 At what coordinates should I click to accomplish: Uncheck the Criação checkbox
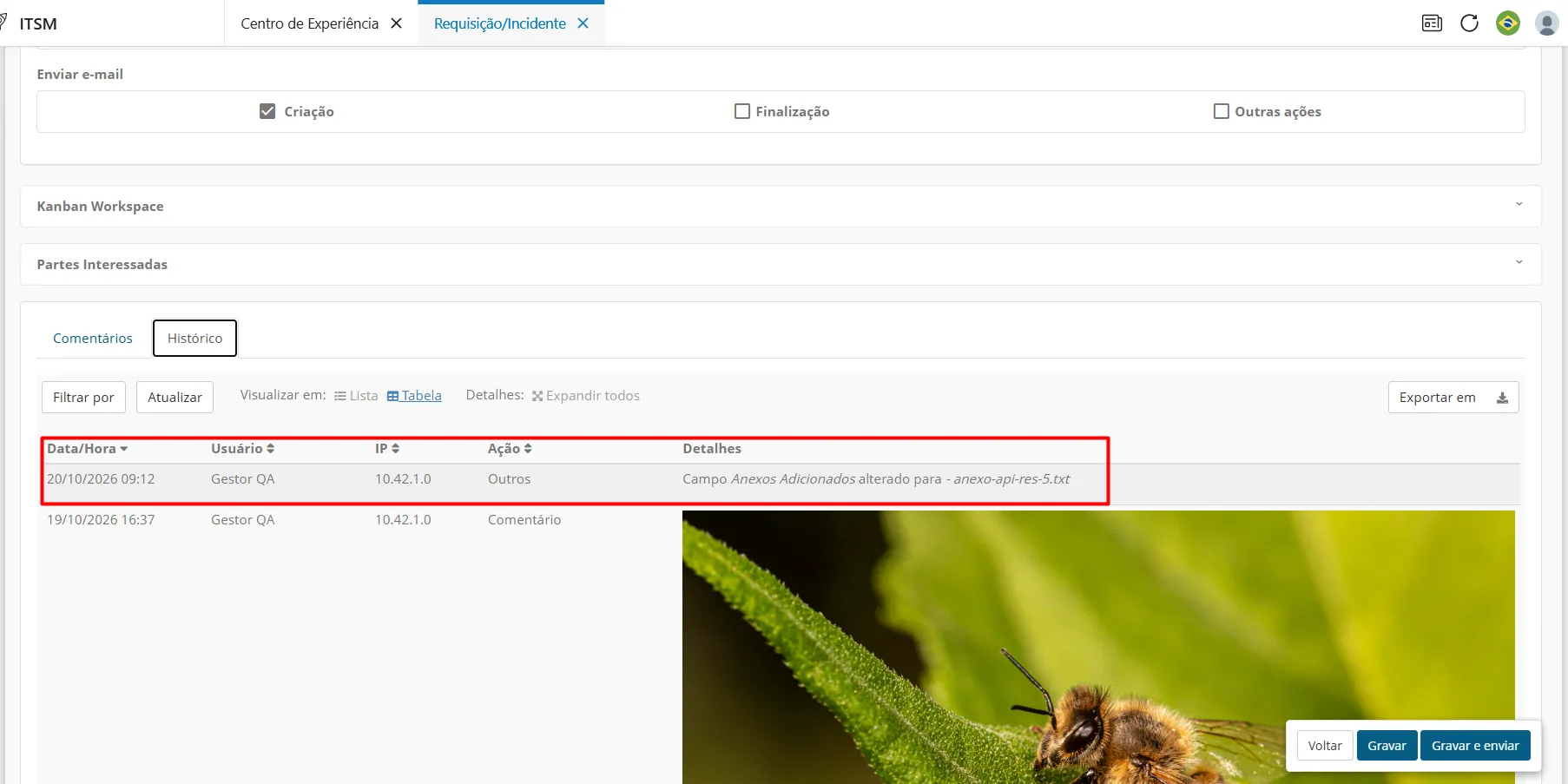tap(267, 111)
